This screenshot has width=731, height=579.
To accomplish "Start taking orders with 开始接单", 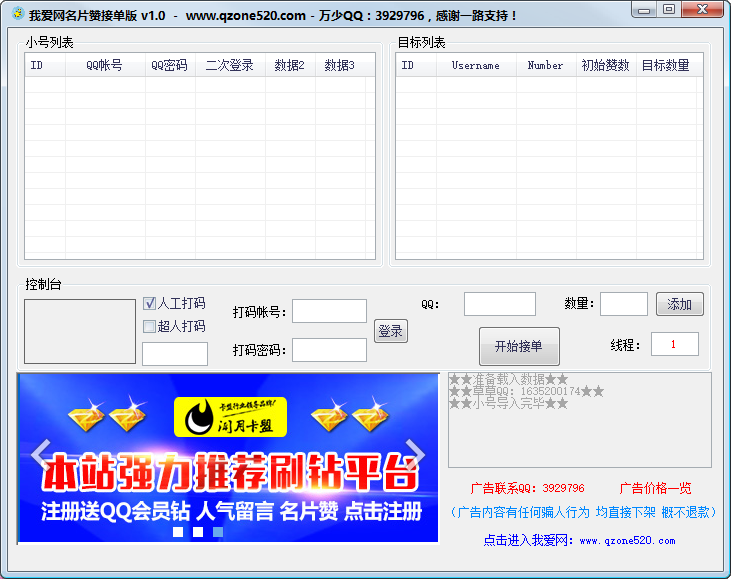I will pyautogui.click(x=519, y=346).
